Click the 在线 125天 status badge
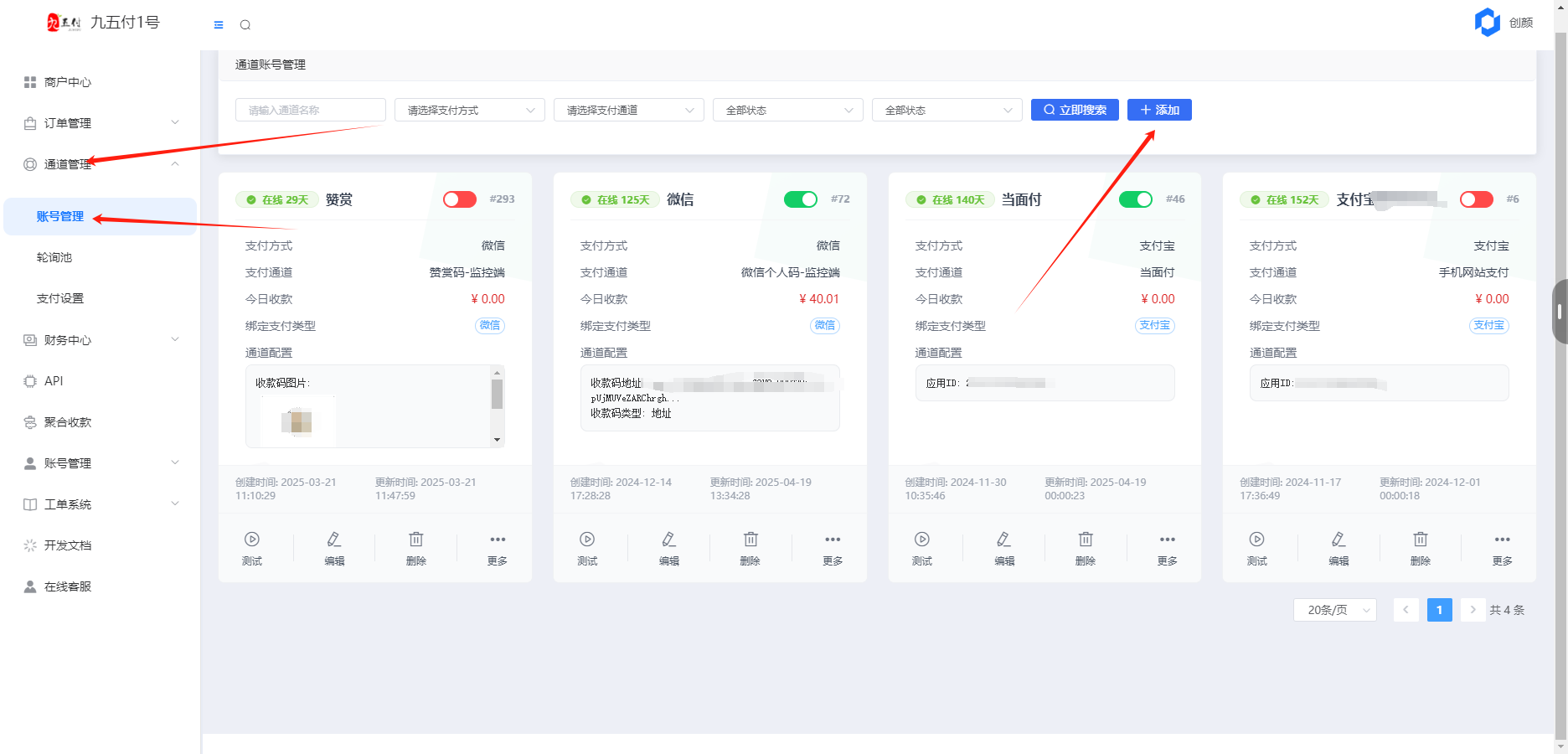Screen dimensions: 1568x754 [x=615, y=199]
